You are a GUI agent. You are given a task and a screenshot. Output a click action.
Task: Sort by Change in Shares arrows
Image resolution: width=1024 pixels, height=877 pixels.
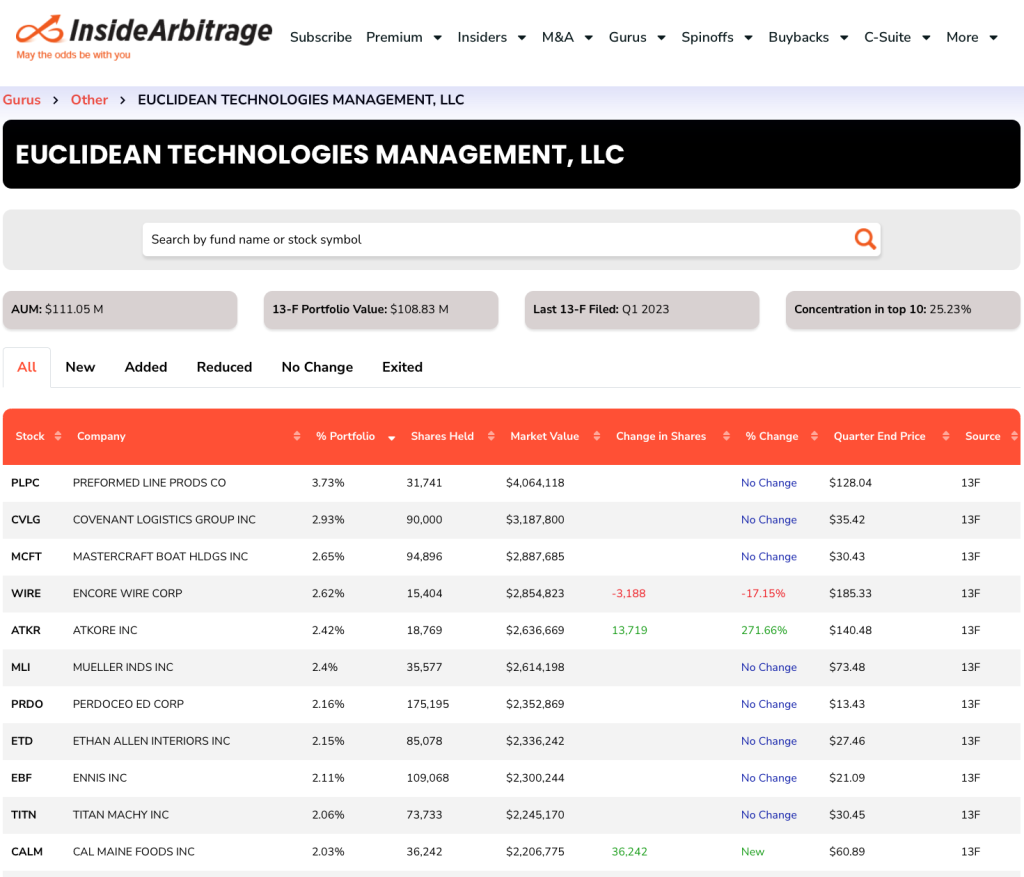click(x=726, y=436)
